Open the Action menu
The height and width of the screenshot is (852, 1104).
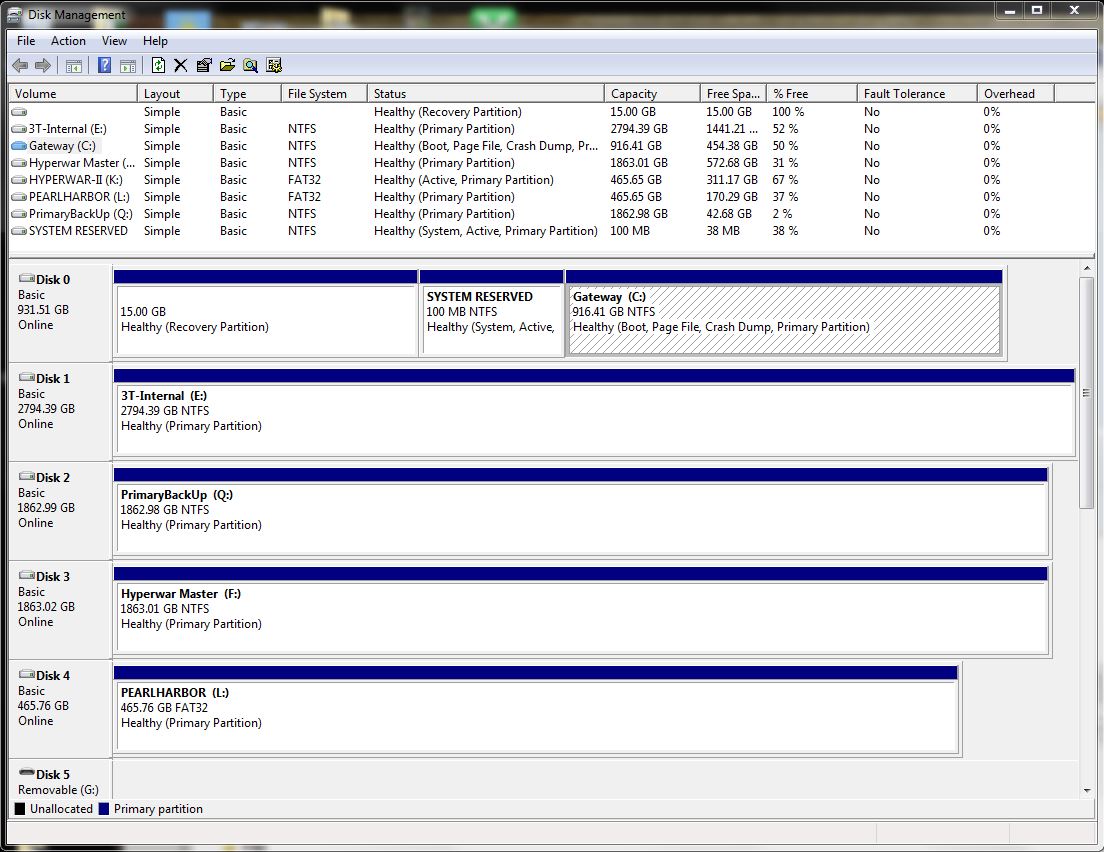68,41
